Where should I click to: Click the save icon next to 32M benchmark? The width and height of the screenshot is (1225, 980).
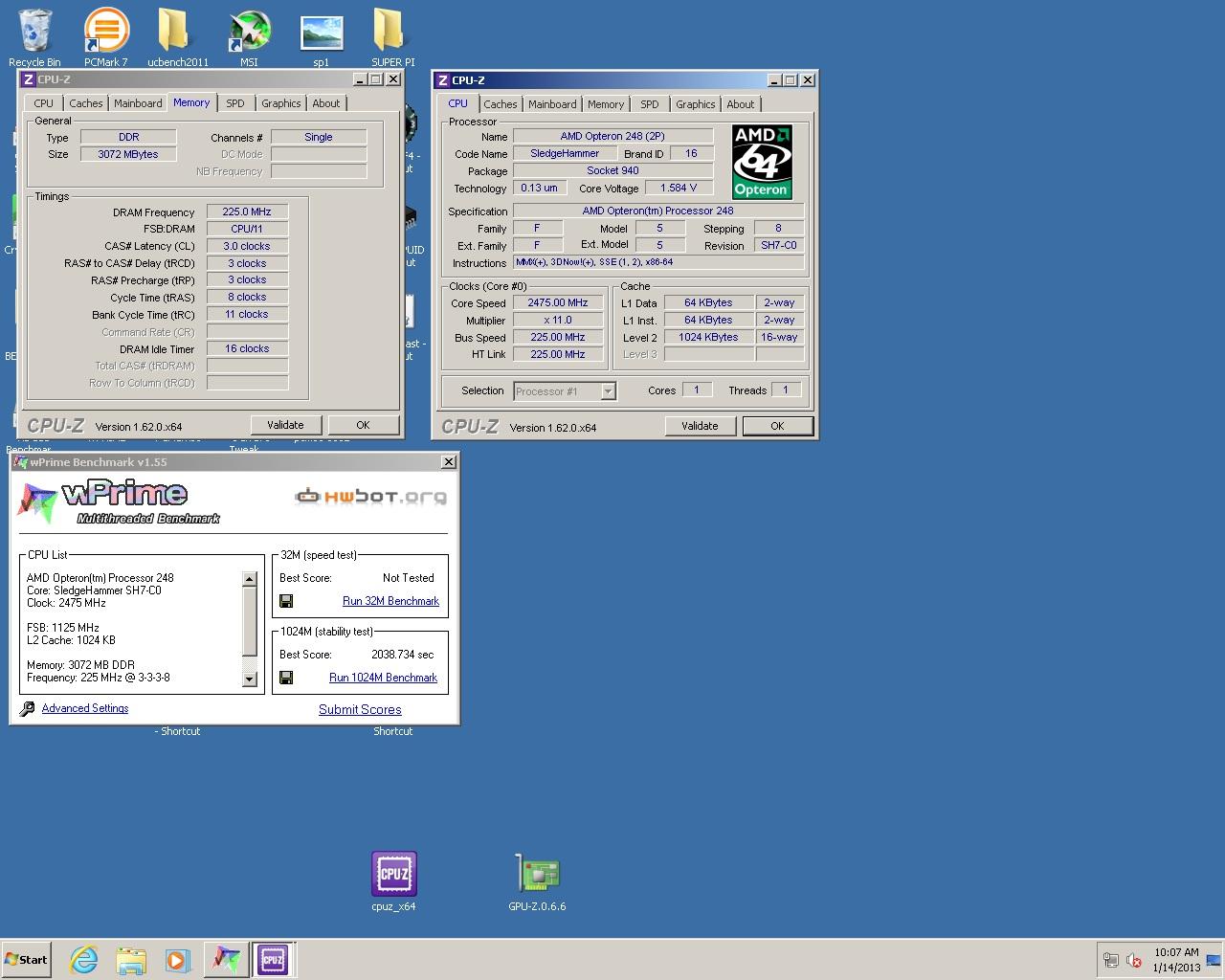(286, 601)
